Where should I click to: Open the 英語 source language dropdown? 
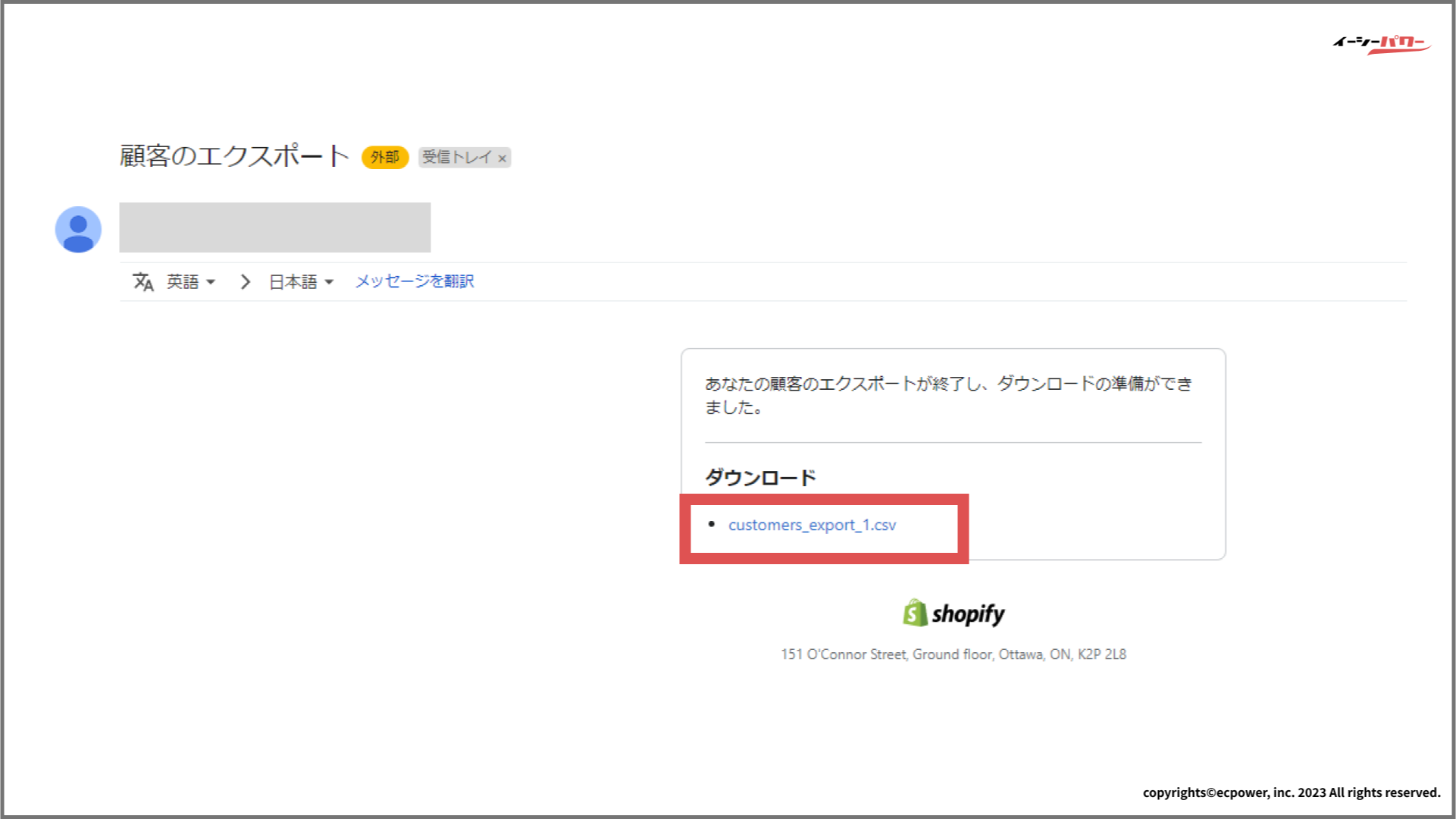191,282
